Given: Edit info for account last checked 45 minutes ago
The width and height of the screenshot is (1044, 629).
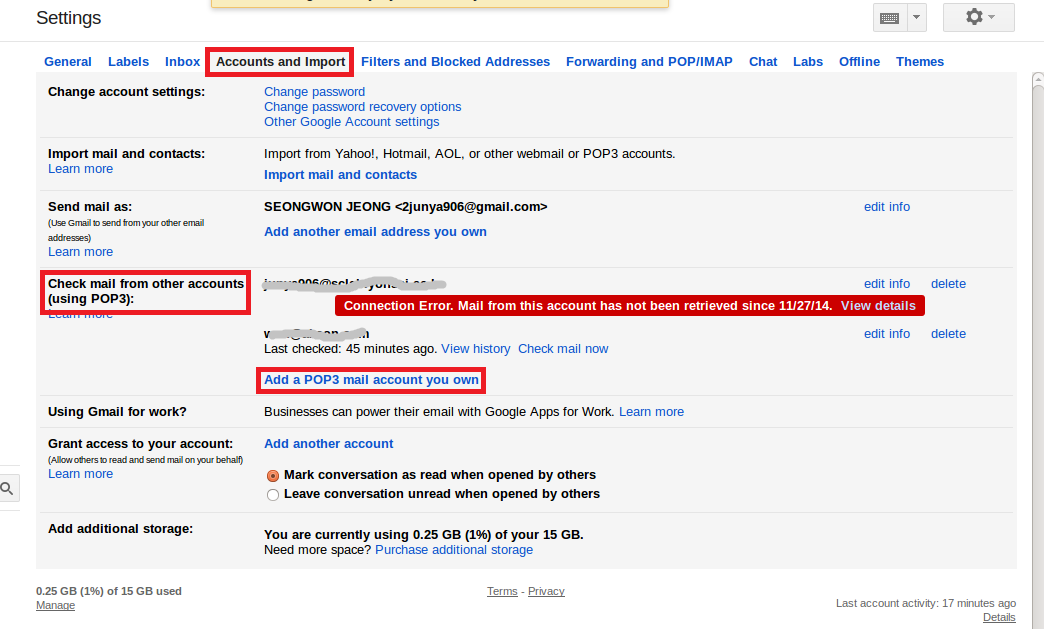Looking at the screenshot, I should [887, 334].
